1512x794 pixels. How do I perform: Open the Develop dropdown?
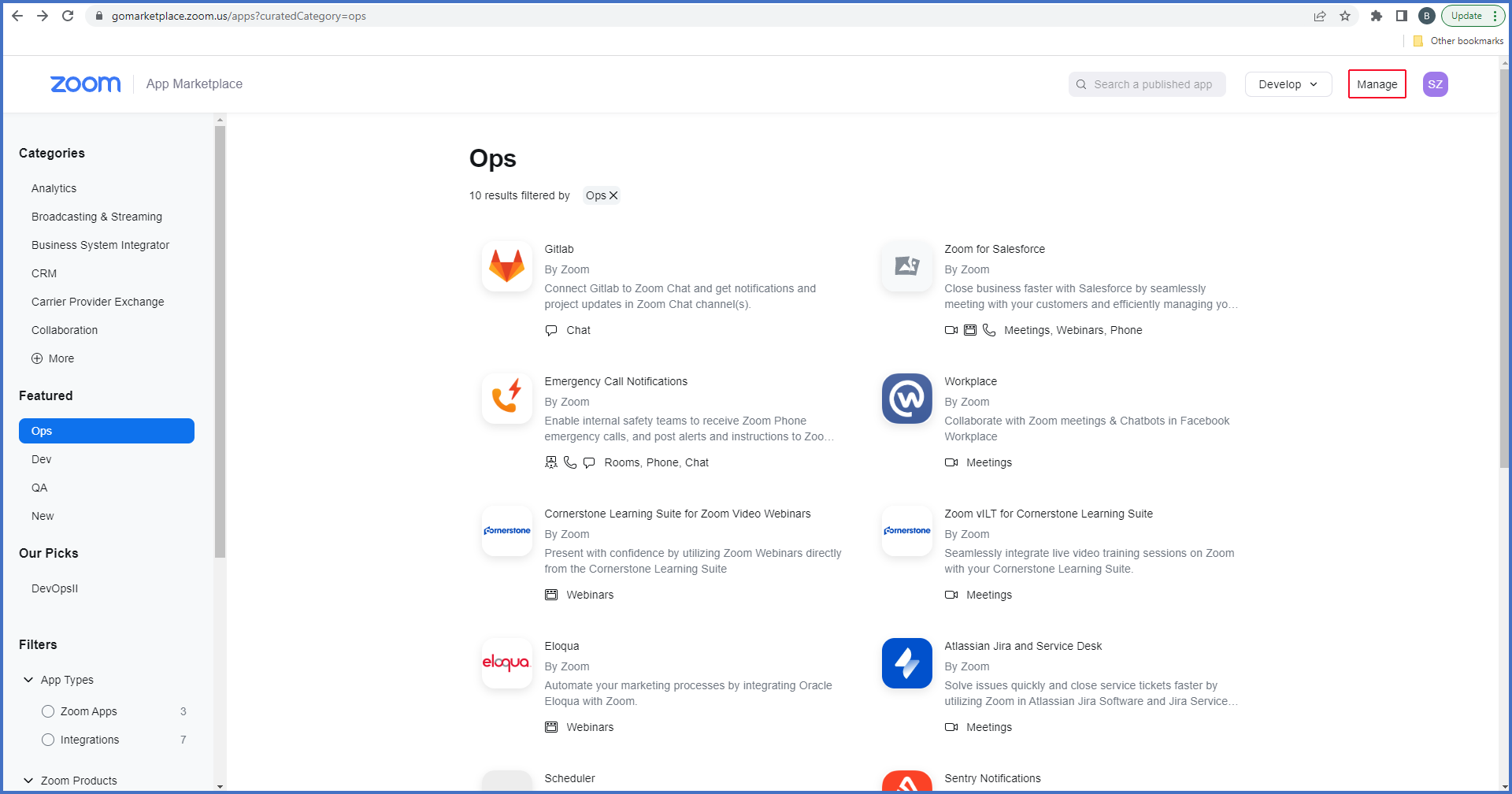coord(1288,84)
